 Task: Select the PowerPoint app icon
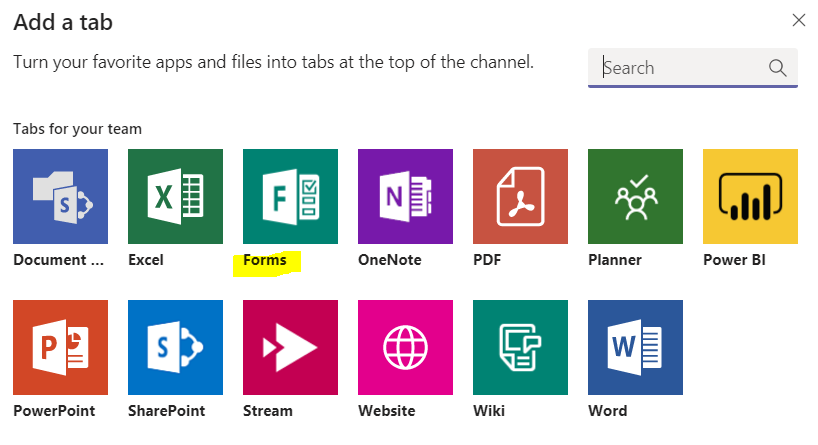coord(61,347)
